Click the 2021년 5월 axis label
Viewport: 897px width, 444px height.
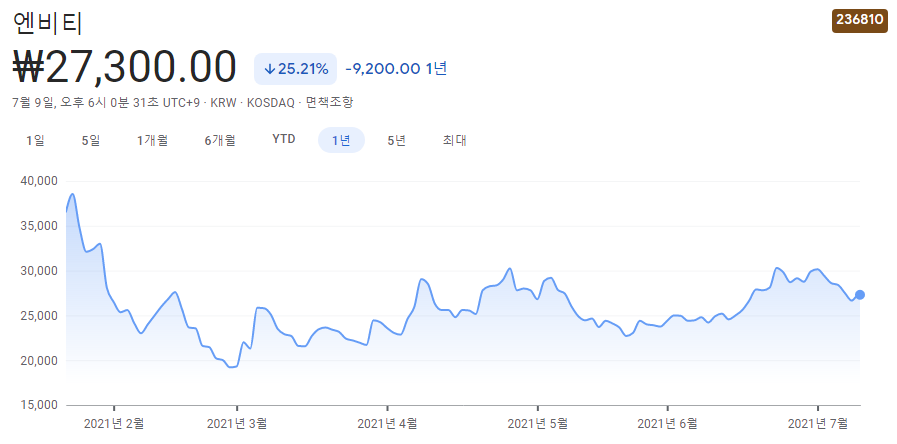pyautogui.click(x=538, y=424)
